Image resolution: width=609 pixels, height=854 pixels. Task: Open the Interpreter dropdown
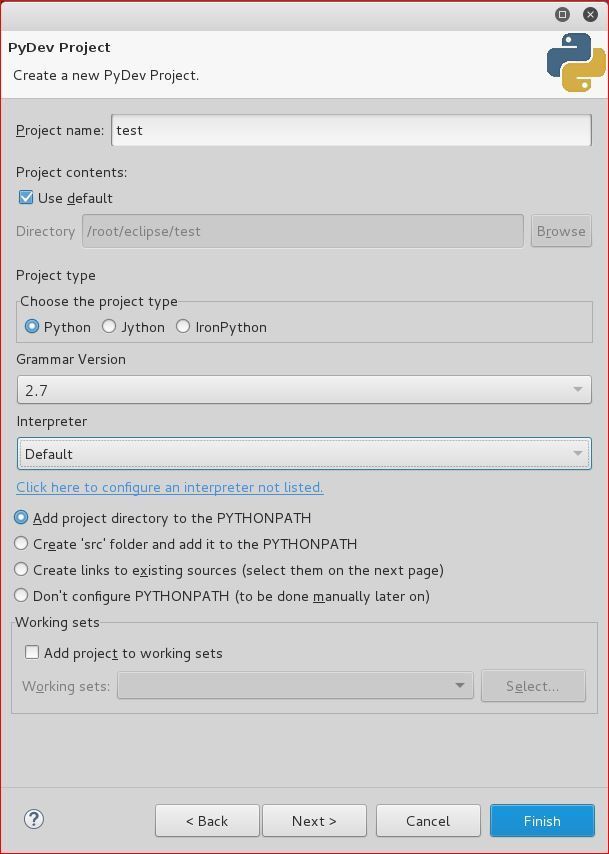304,453
